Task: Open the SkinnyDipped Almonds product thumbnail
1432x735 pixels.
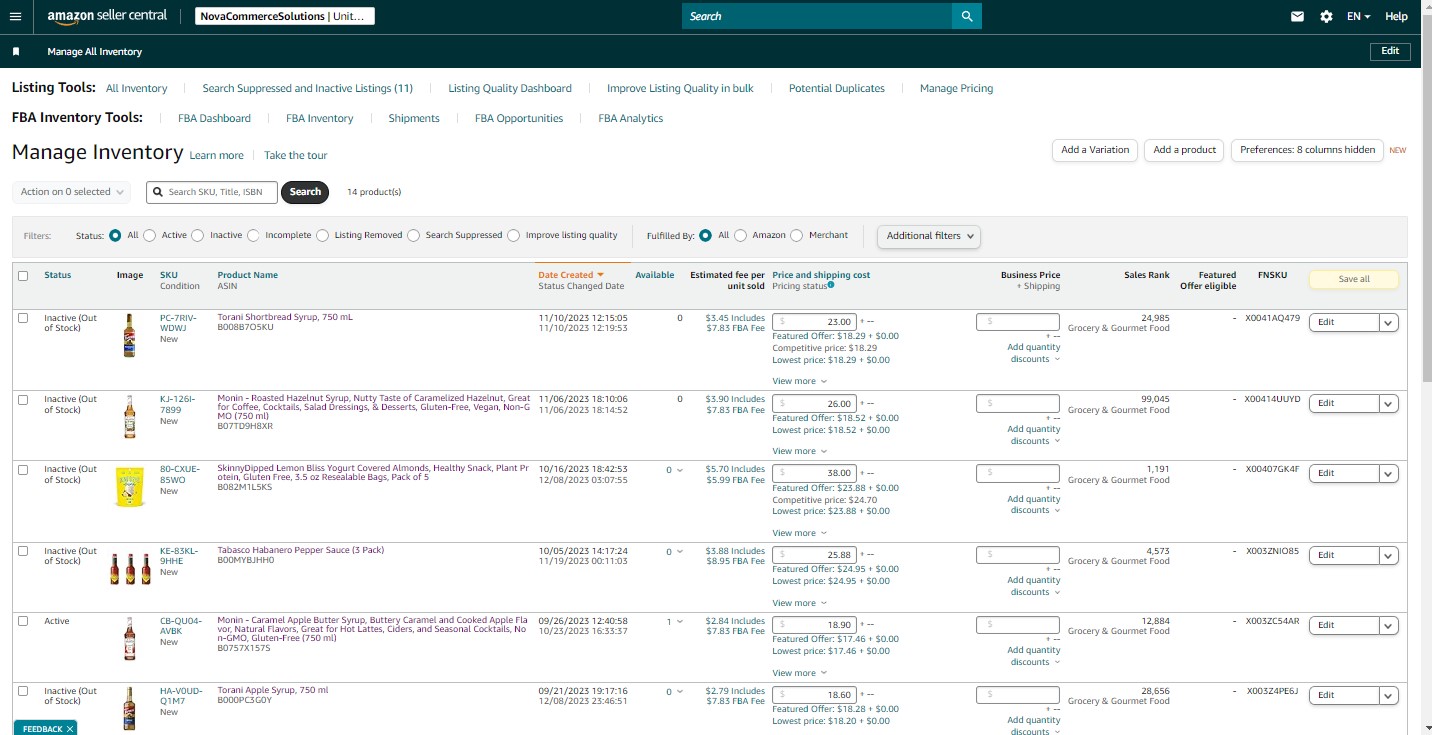Action: click(129, 486)
